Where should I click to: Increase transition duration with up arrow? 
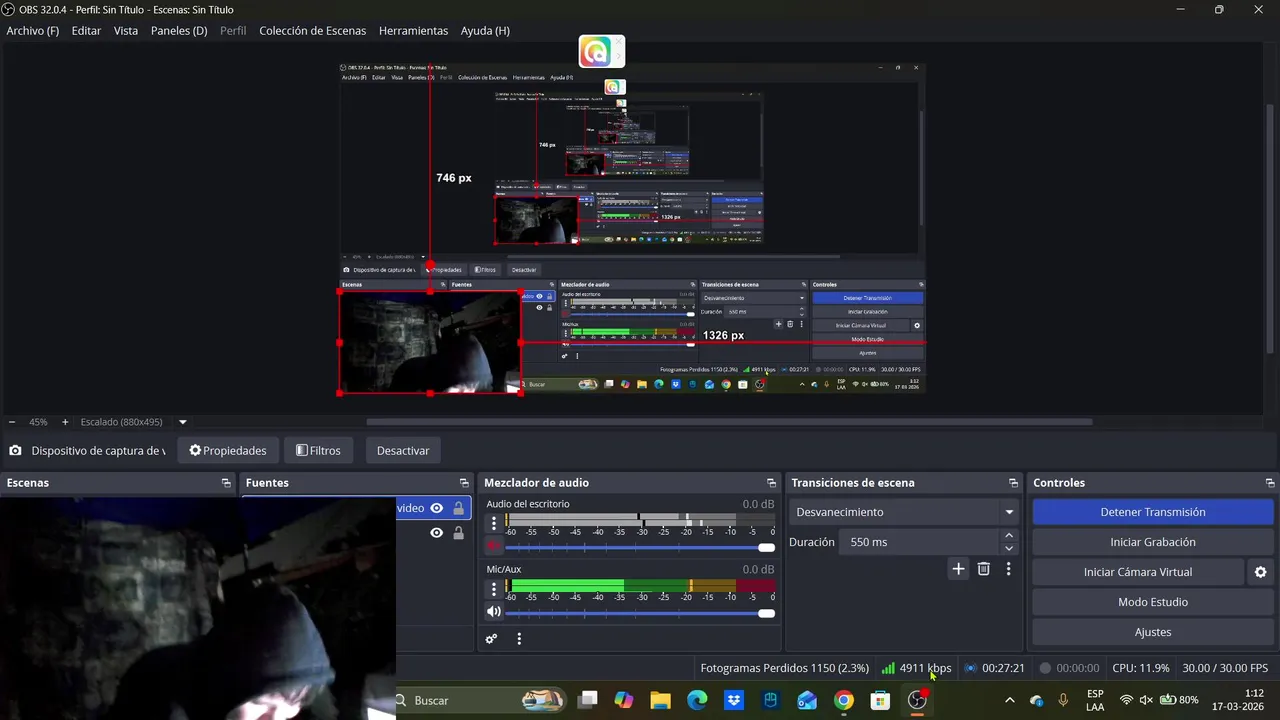click(x=1008, y=536)
